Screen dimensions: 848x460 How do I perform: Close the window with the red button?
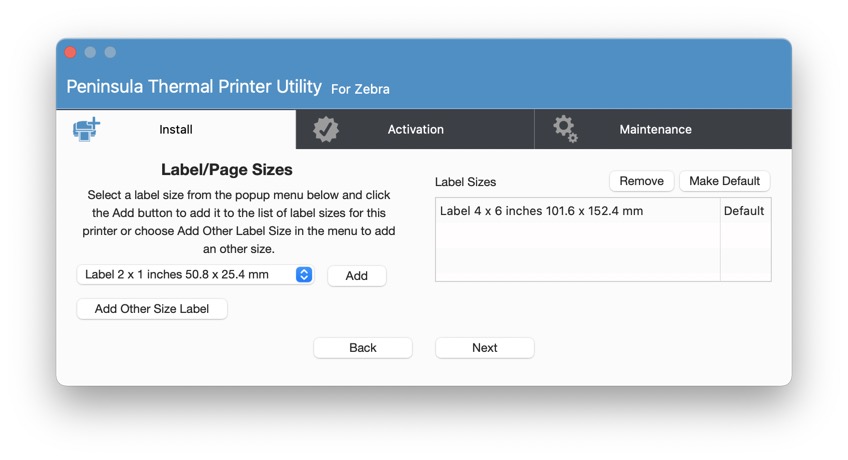[71, 52]
